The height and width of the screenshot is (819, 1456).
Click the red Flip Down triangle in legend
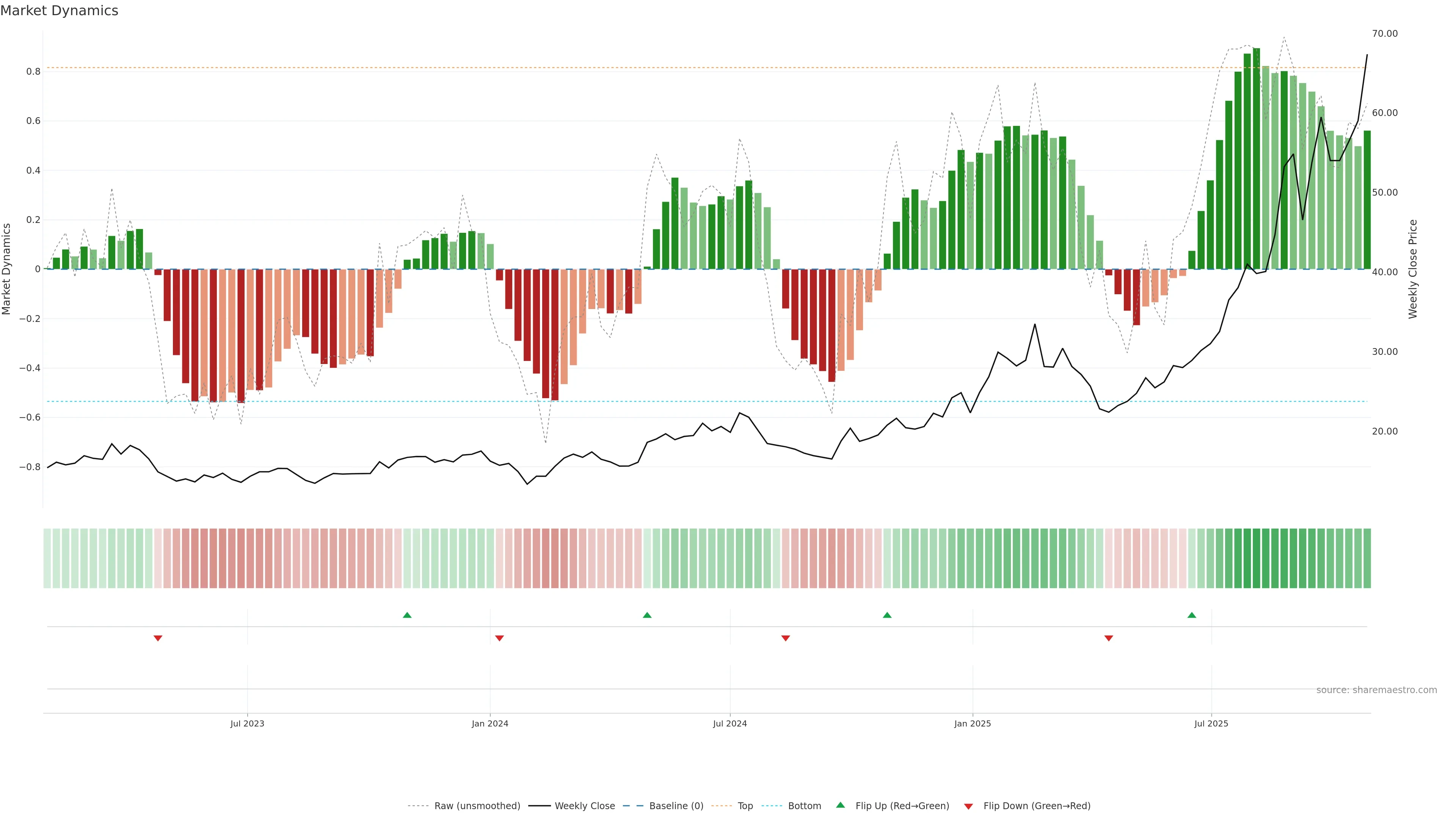click(x=968, y=806)
